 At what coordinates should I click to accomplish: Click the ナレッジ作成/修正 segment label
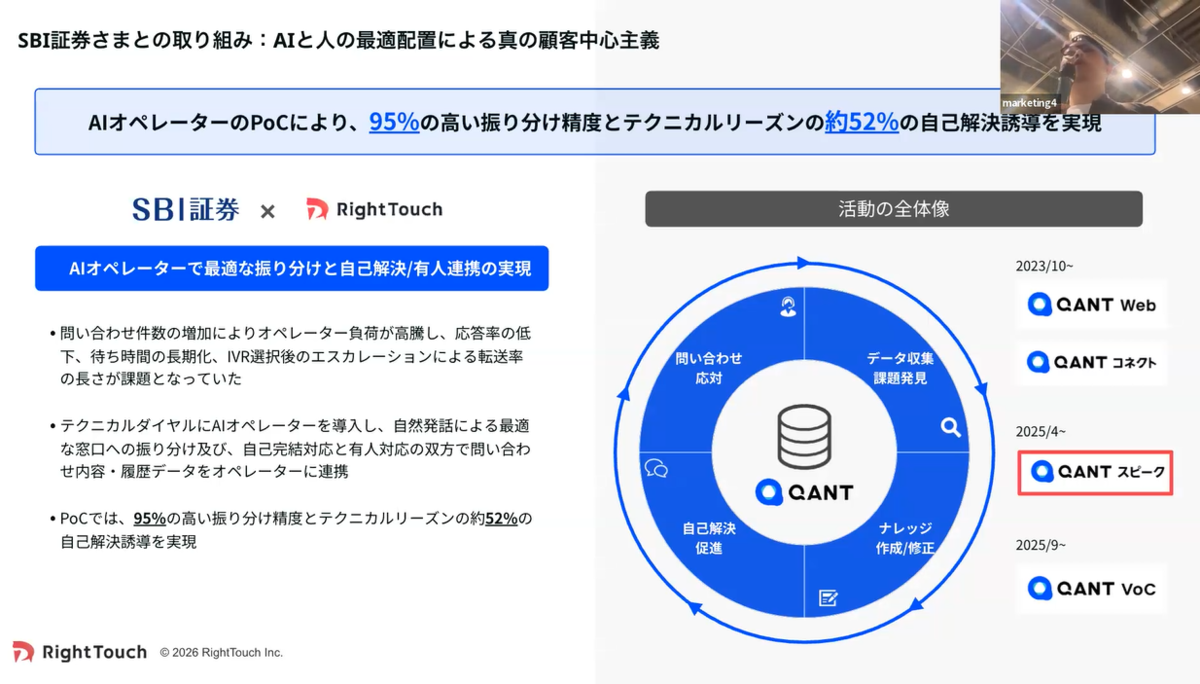click(906, 538)
